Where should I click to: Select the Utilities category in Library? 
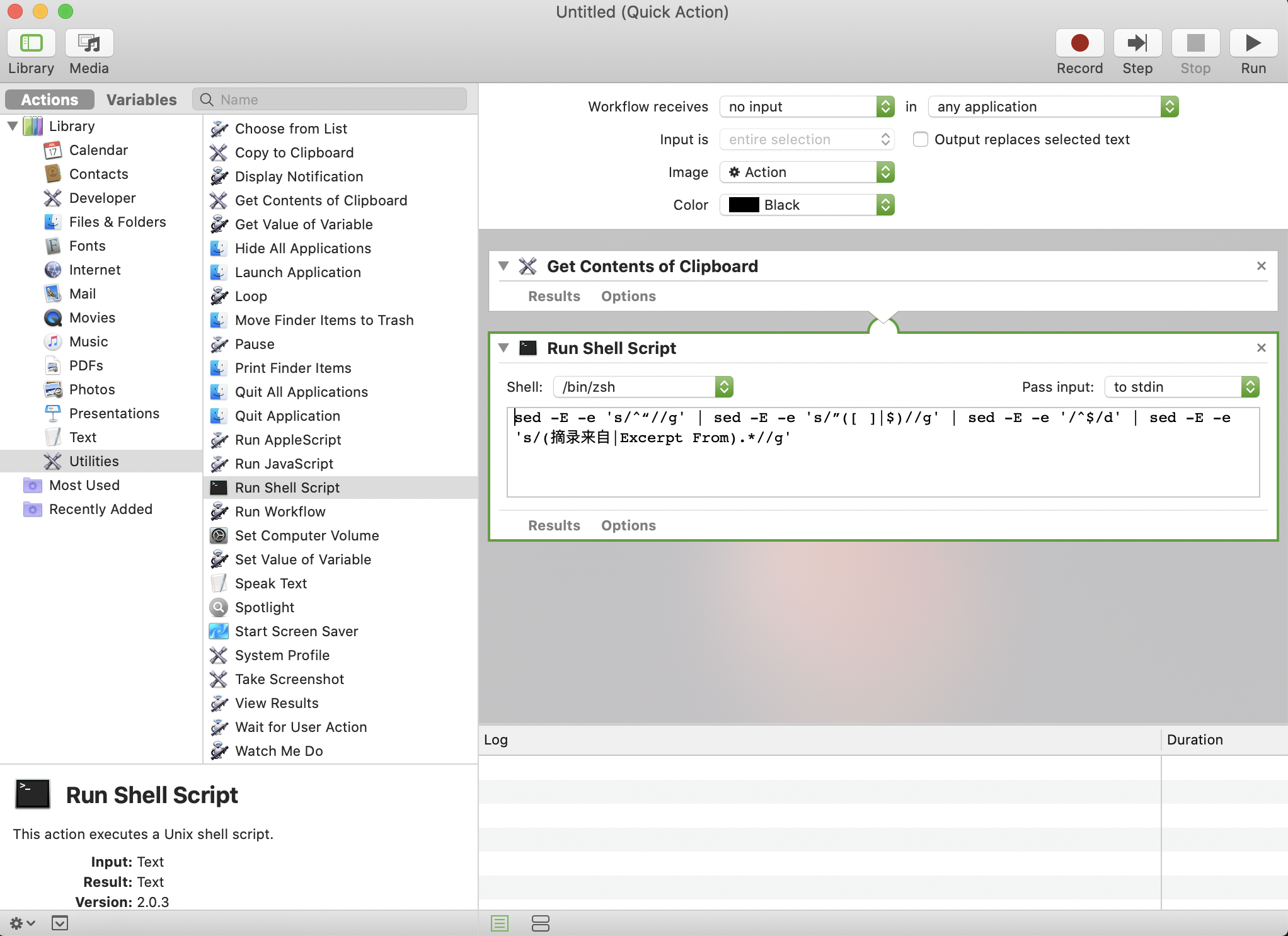click(94, 461)
